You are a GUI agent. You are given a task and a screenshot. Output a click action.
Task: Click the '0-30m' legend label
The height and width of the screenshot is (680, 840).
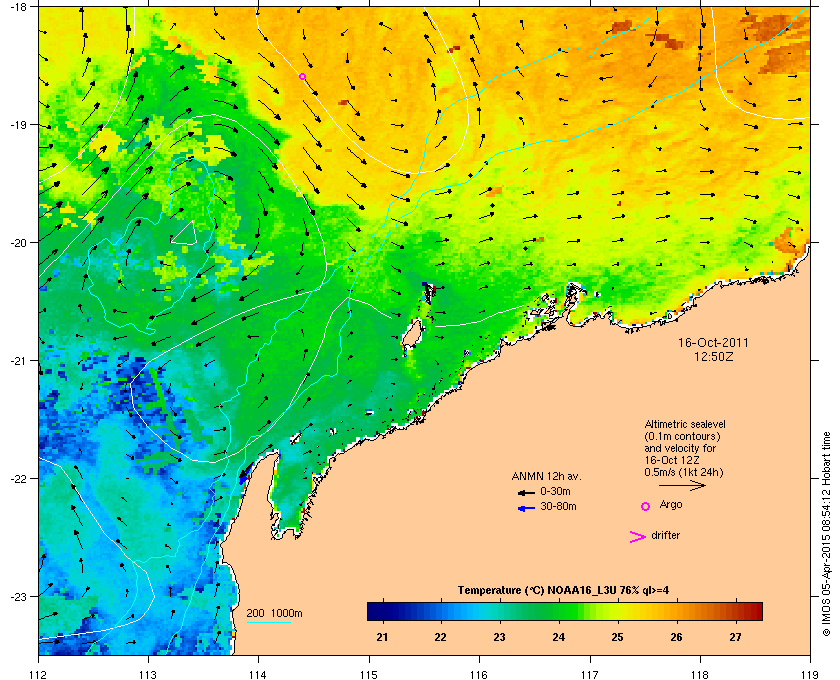pyautogui.click(x=555, y=491)
